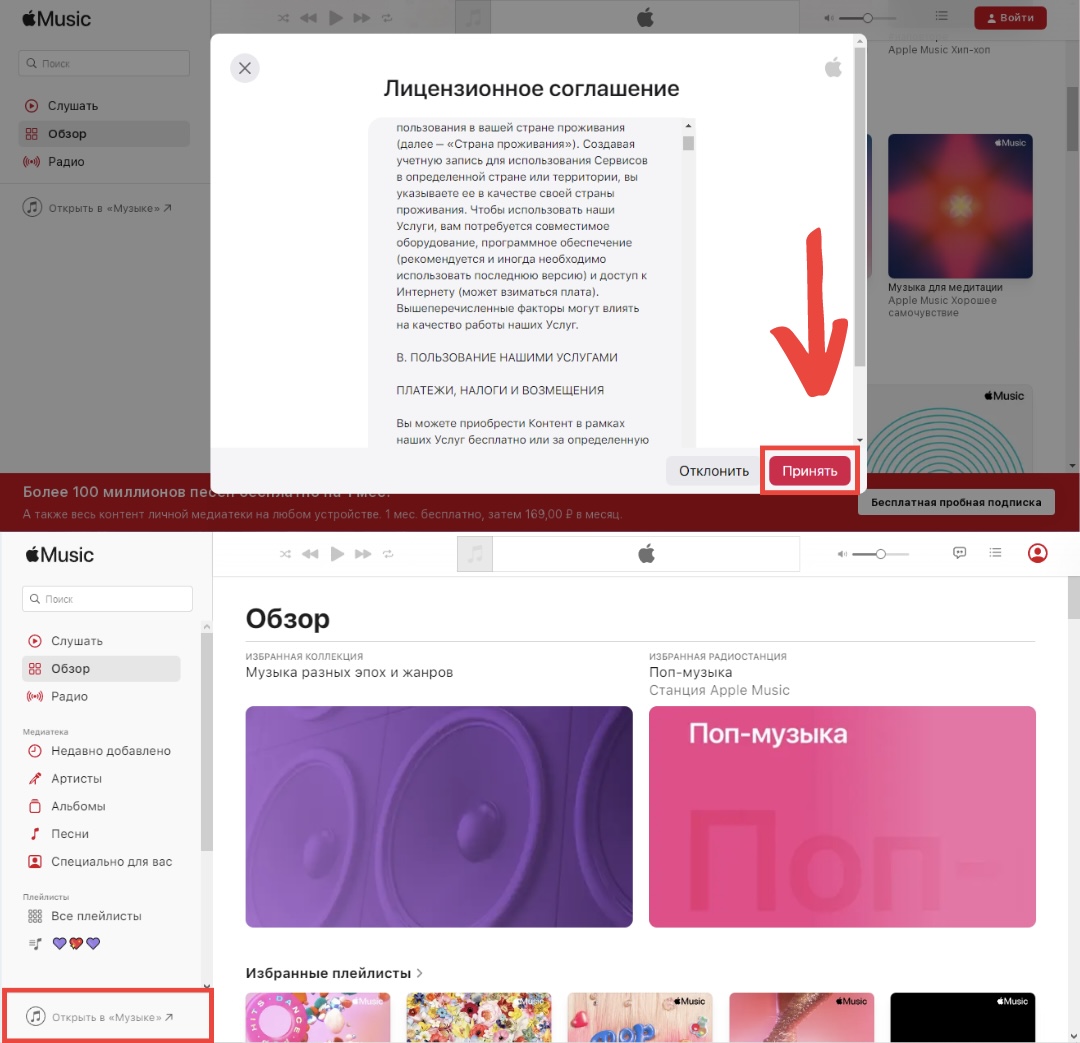Screen dimensions: 1080x1043
Task: Click the Артисты microphone icon
Action: (x=34, y=778)
